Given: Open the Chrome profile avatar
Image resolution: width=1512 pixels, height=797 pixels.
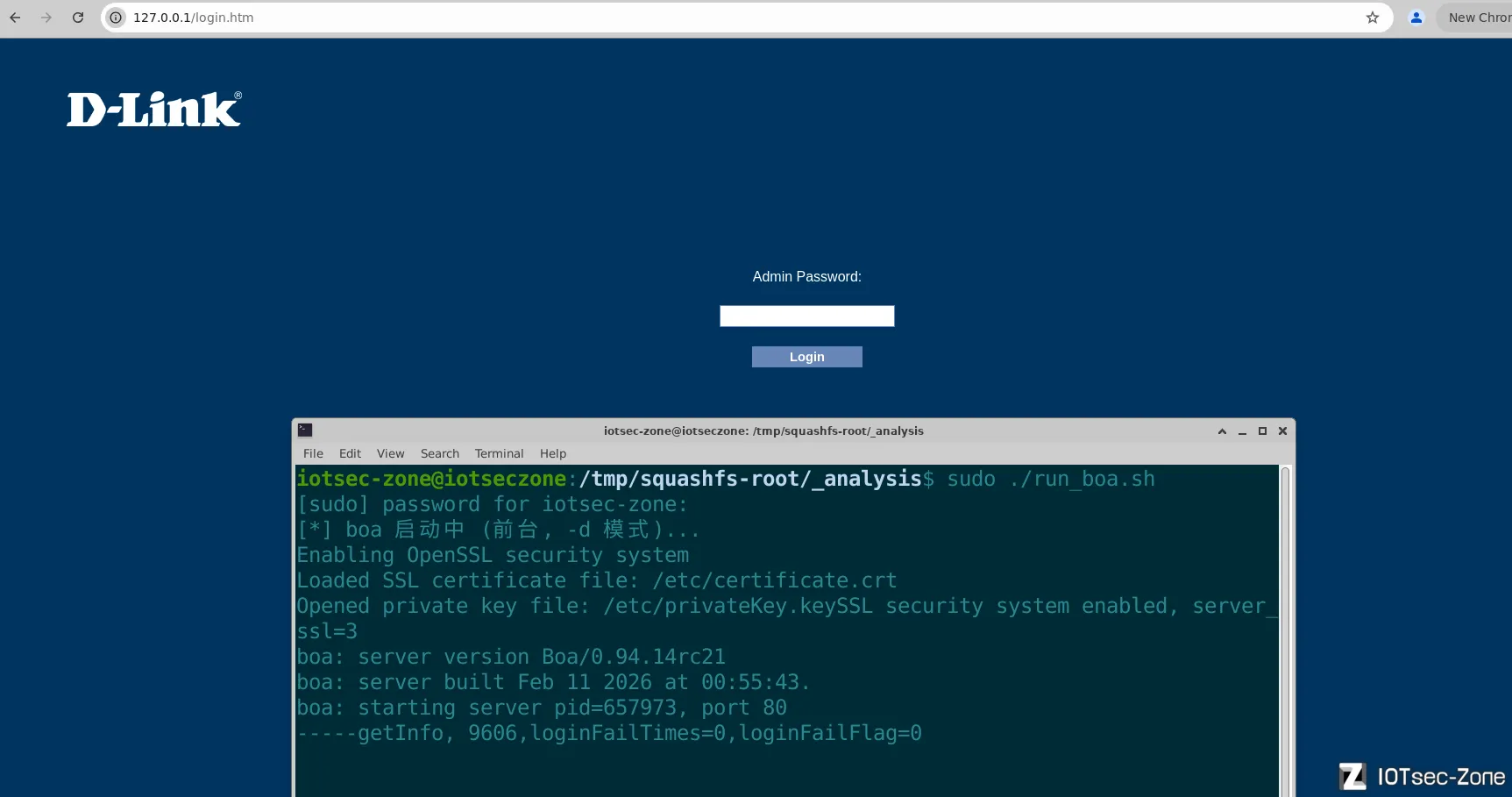Looking at the screenshot, I should point(1416,18).
